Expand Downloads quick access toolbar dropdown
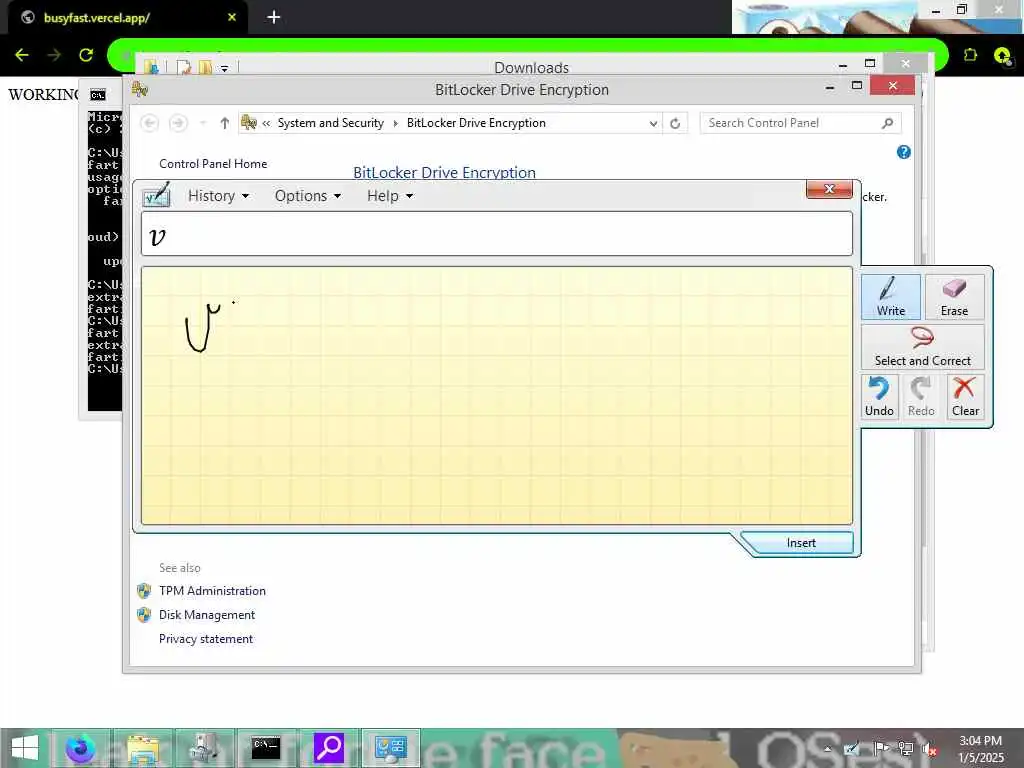Image resolution: width=1024 pixels, height=768 pixels. pyautogui.click(x=224, y=68)
